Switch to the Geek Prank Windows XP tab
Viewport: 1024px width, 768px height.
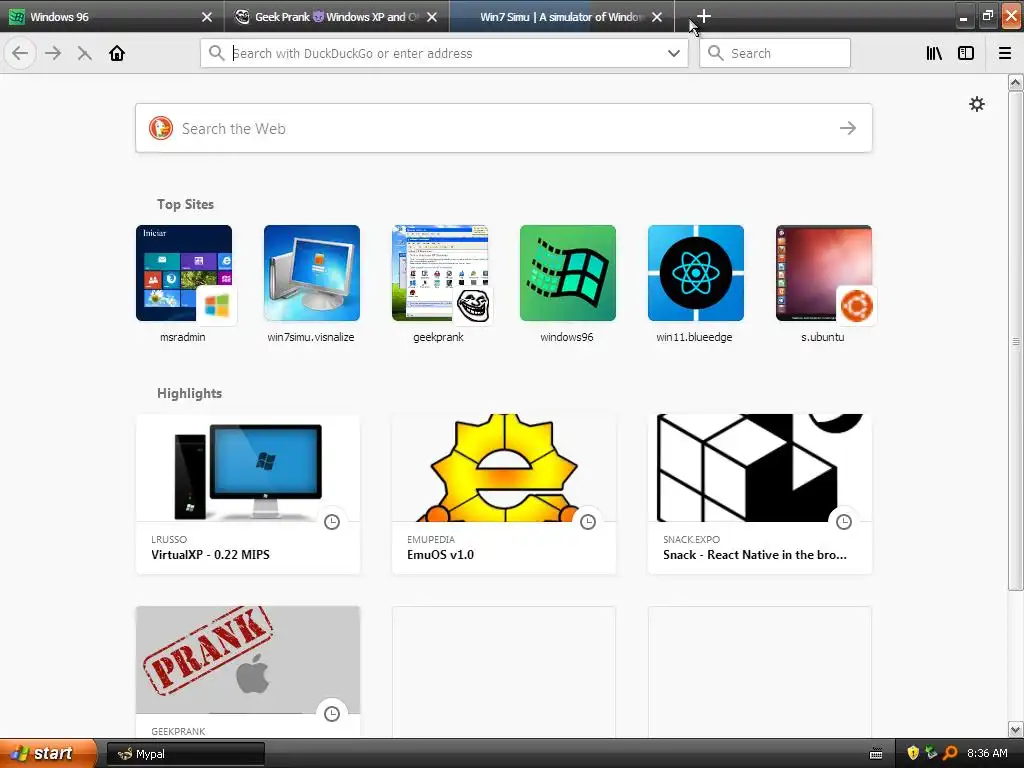[x=337, y=17]
